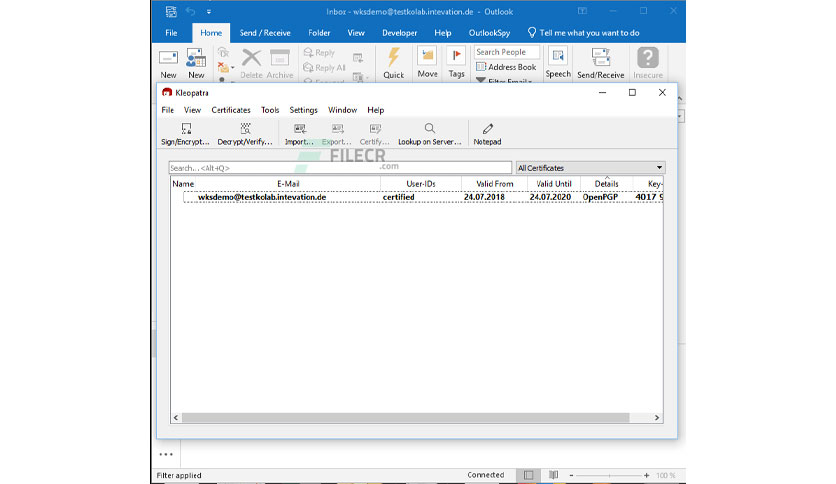The width and height of the screenshot is (836, 484).
Task: Open Kleopatra Help menu
Action: pos(375,110)
